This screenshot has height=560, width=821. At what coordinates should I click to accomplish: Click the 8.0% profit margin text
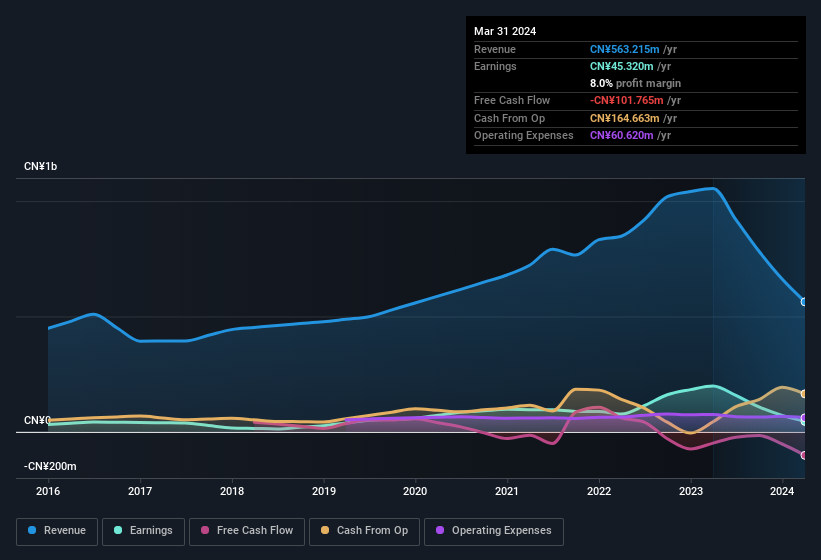point(635,84)
